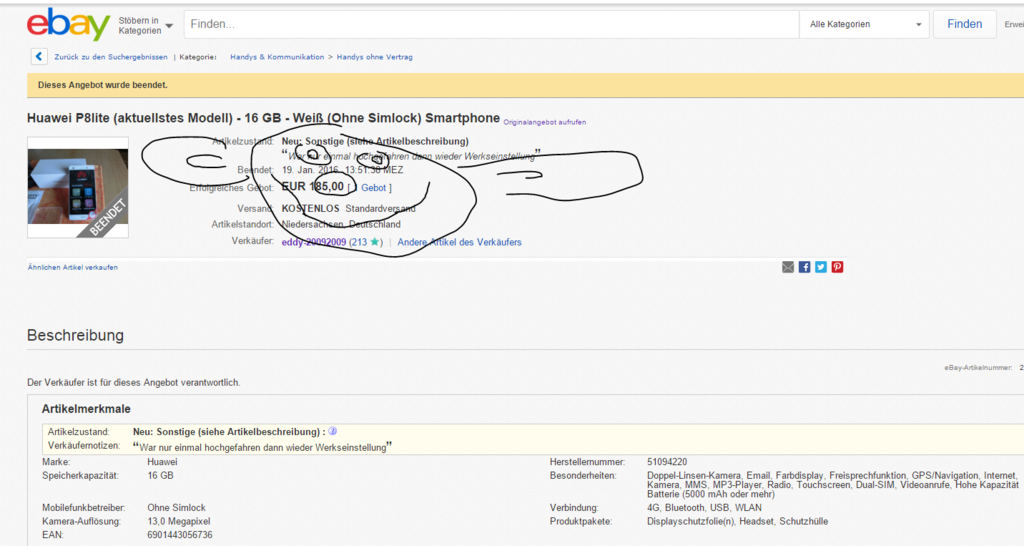
Task: Select Verkäufernotizen text in Artikelmerkmale box
Action: (263, 447)
